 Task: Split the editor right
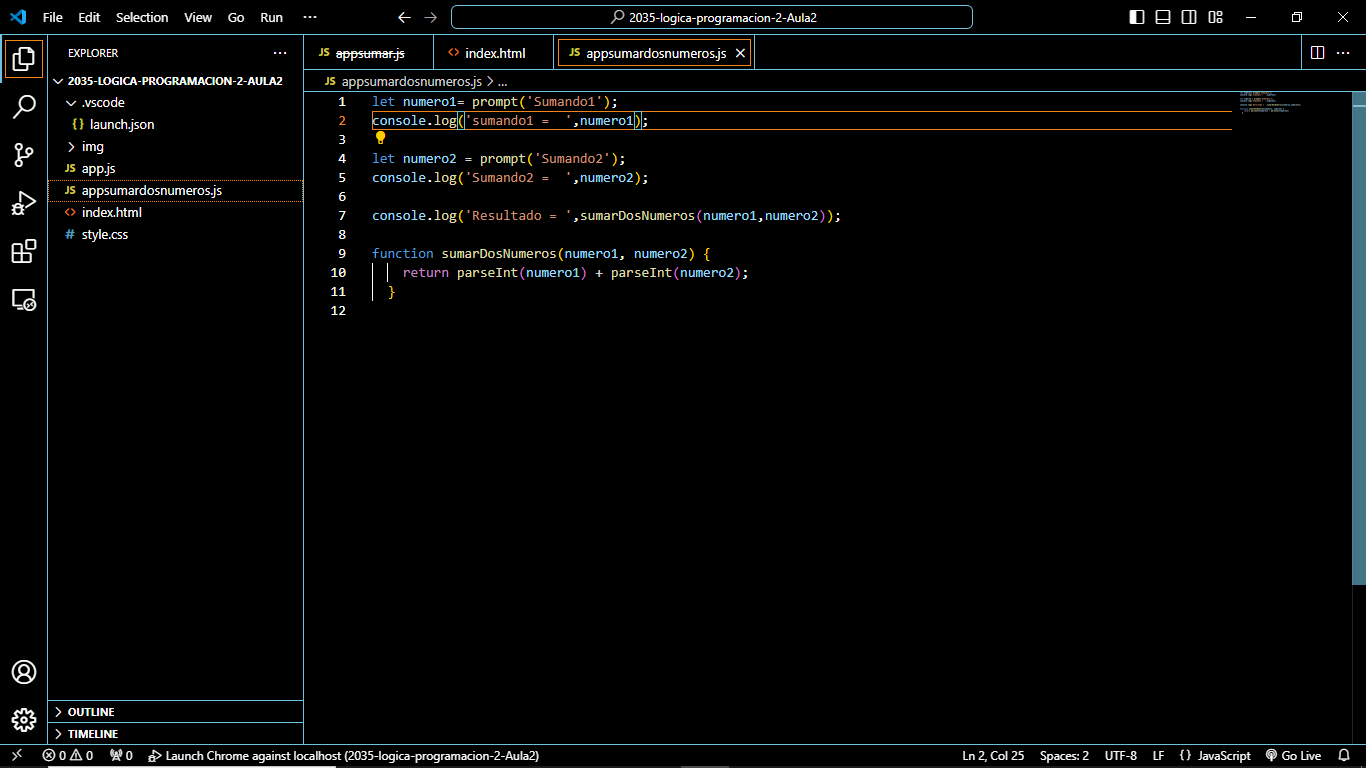point(1318,53)
